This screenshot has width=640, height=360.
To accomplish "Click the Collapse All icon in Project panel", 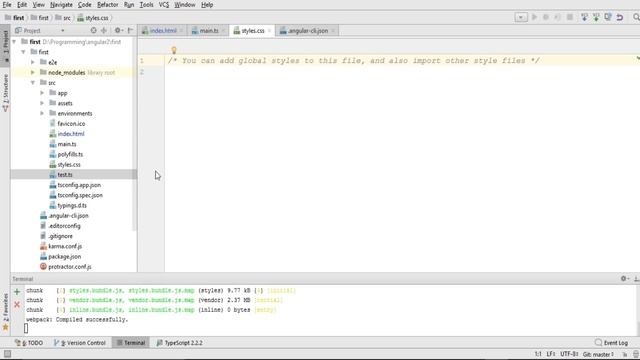I will pos(104,30).
